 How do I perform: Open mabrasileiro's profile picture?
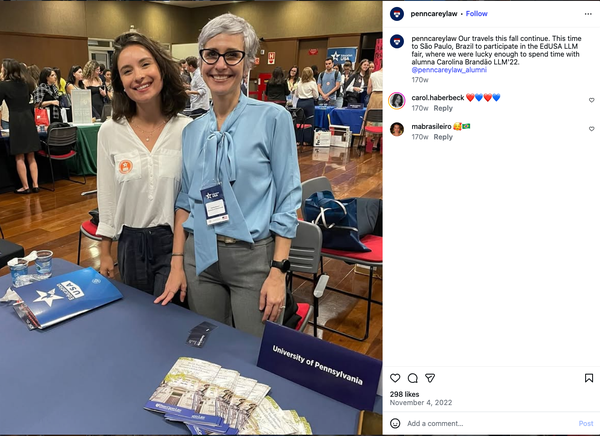tap(397, 129)
